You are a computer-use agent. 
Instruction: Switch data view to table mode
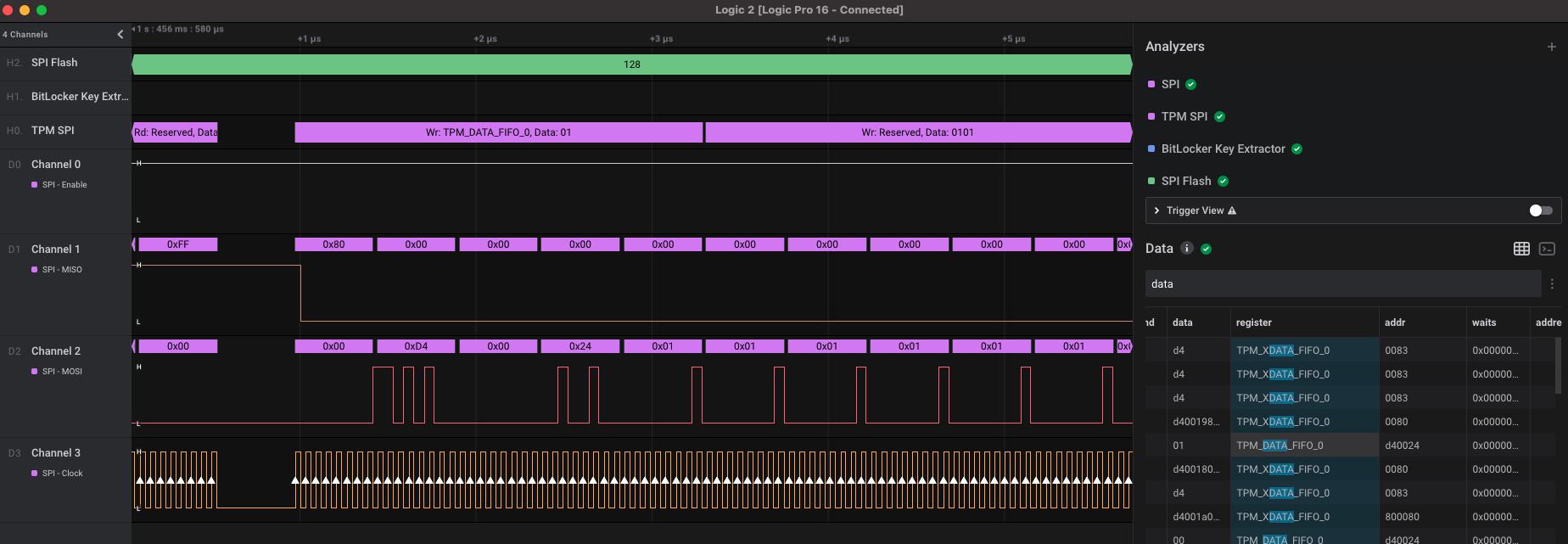[1521, 249]
